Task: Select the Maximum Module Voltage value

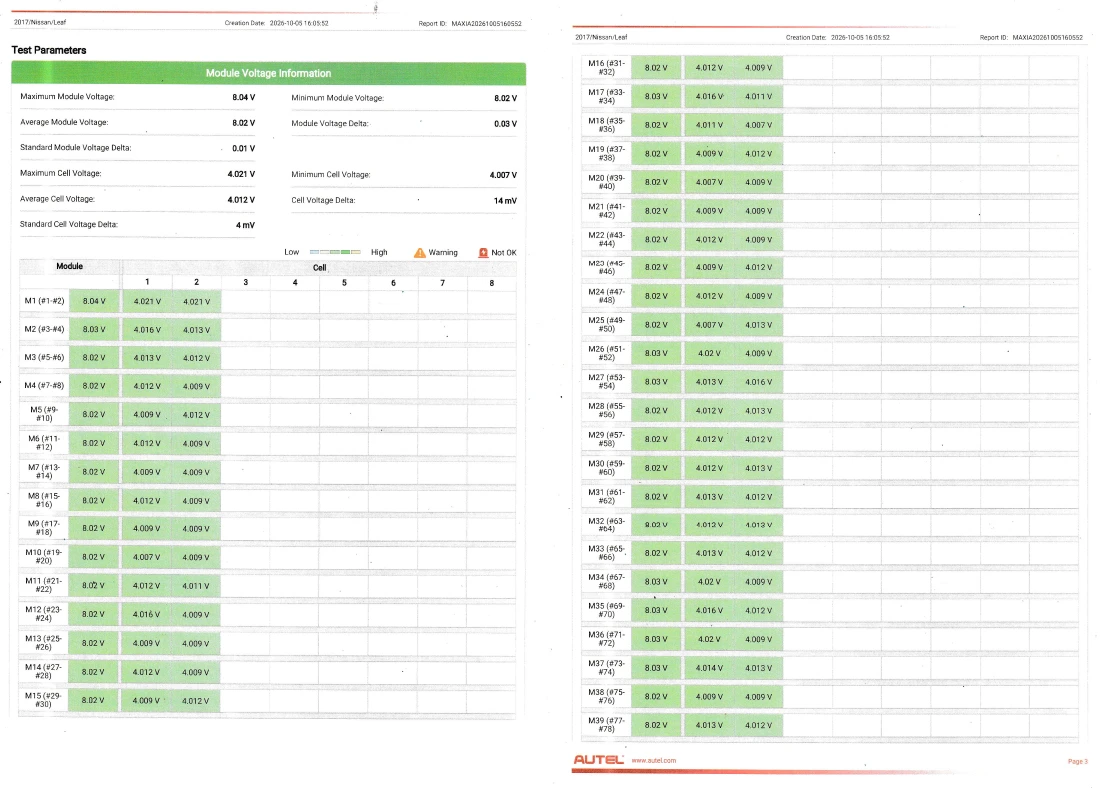Action: coord(243,98)
